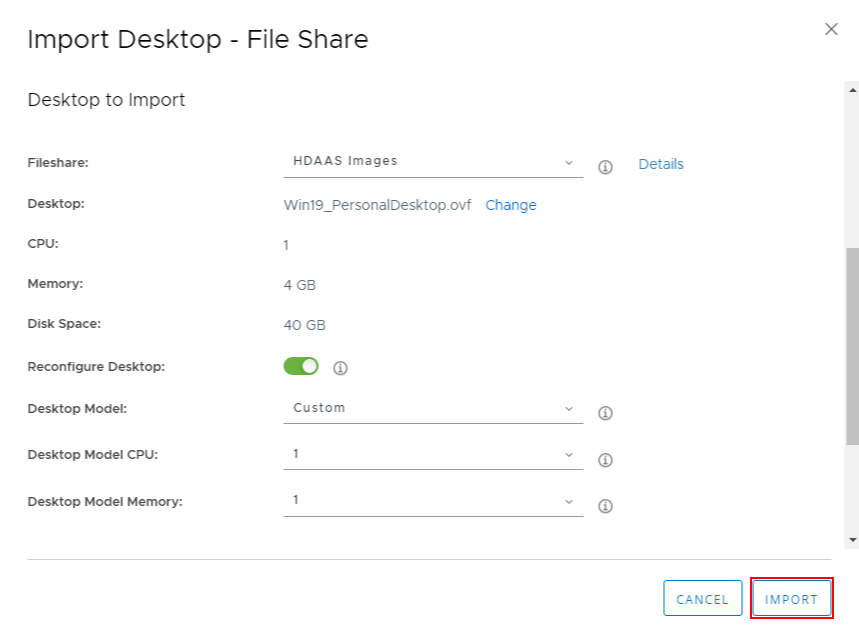
Task: Open the Desktop Model CPU dropdown
Action: tap(433, 454)
